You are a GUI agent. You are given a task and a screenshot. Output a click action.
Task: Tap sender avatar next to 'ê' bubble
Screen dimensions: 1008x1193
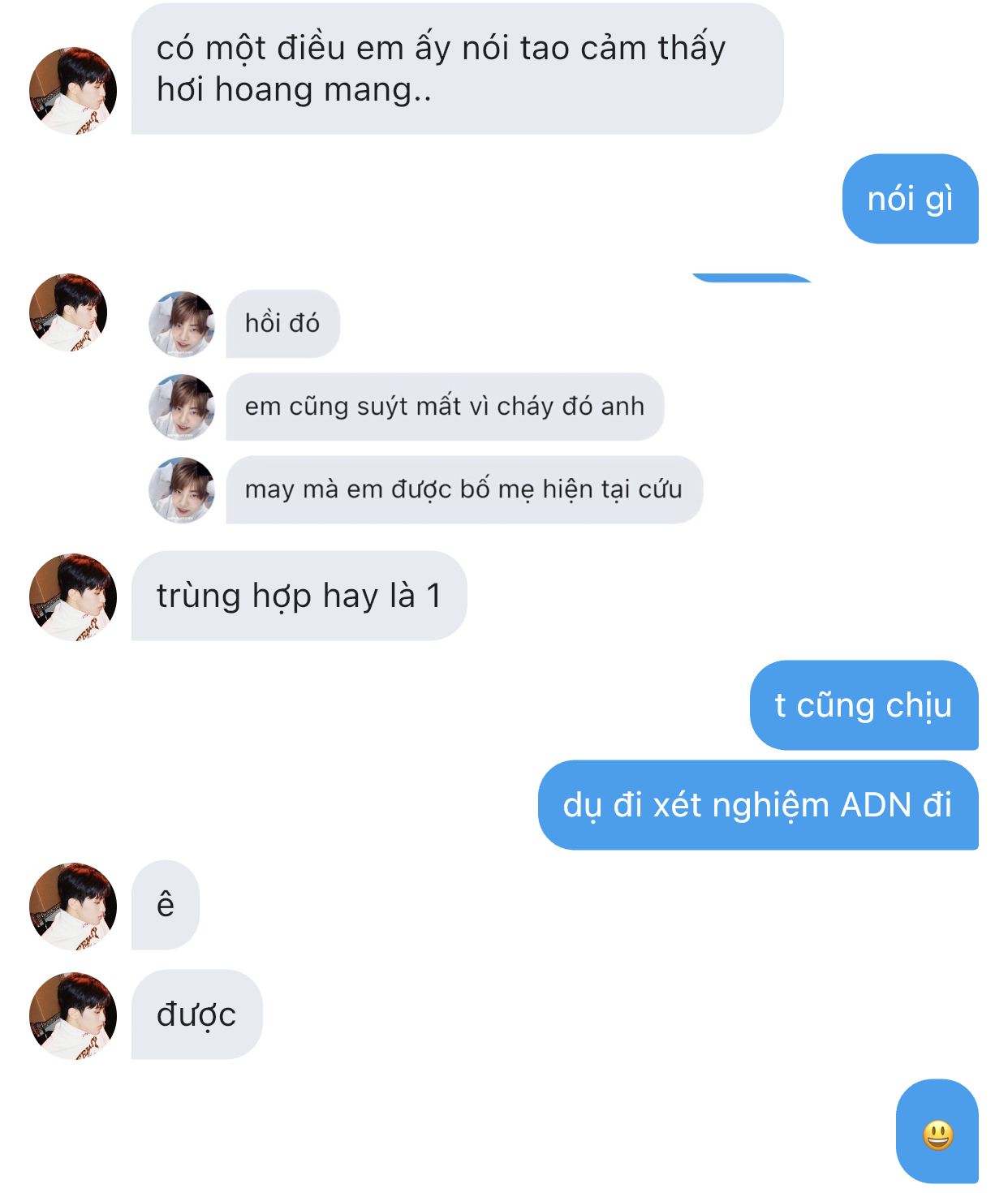point(73,906)
